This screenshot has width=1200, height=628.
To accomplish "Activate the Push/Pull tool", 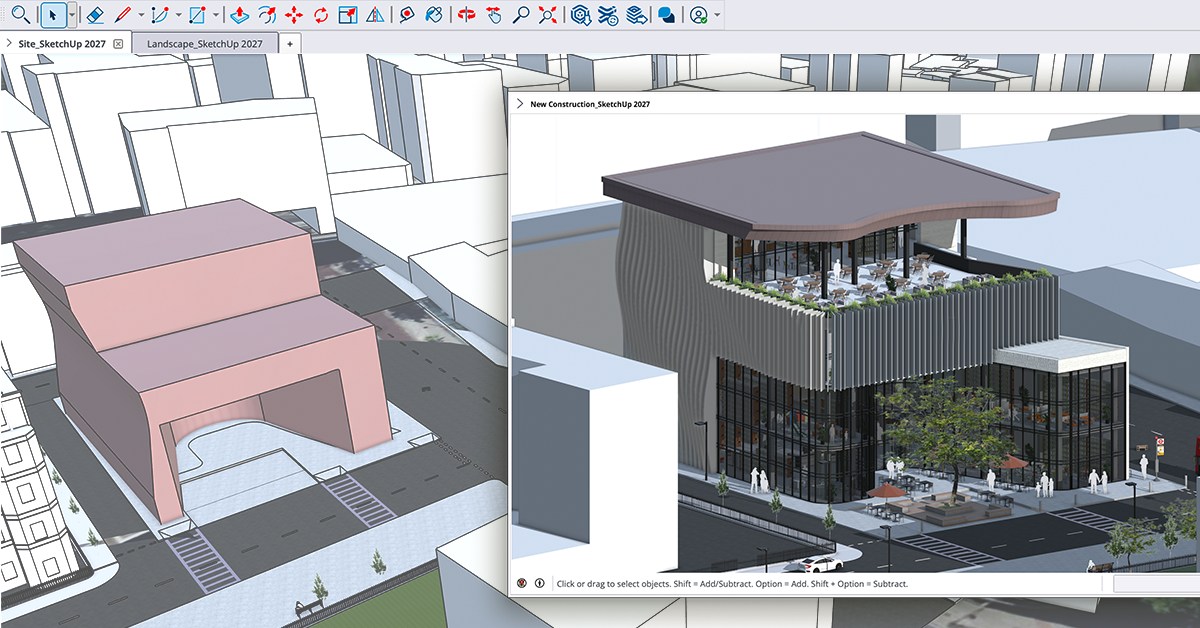I will [x=239, y=15].
